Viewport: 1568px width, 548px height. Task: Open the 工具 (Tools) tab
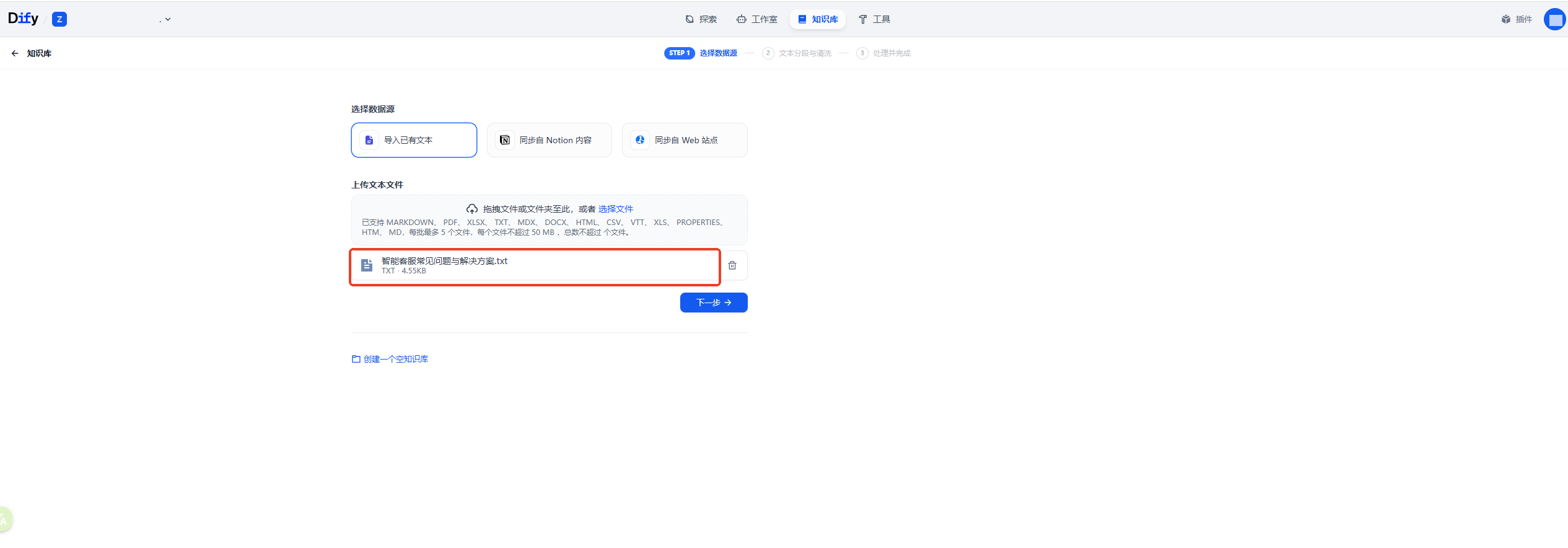(x=874, y=19)
